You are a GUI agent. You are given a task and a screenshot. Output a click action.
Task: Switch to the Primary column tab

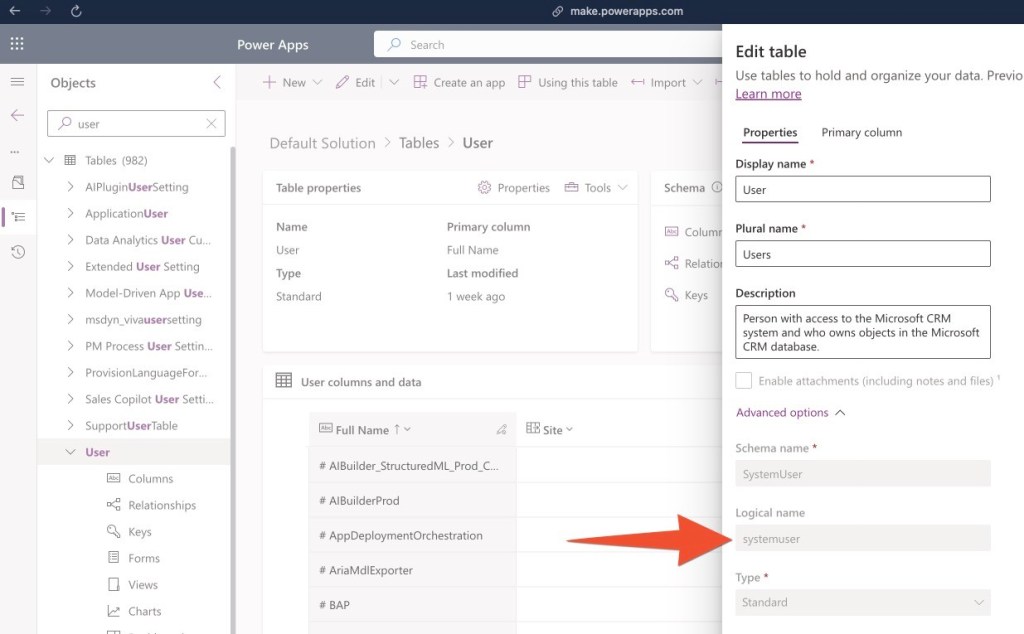861,133
